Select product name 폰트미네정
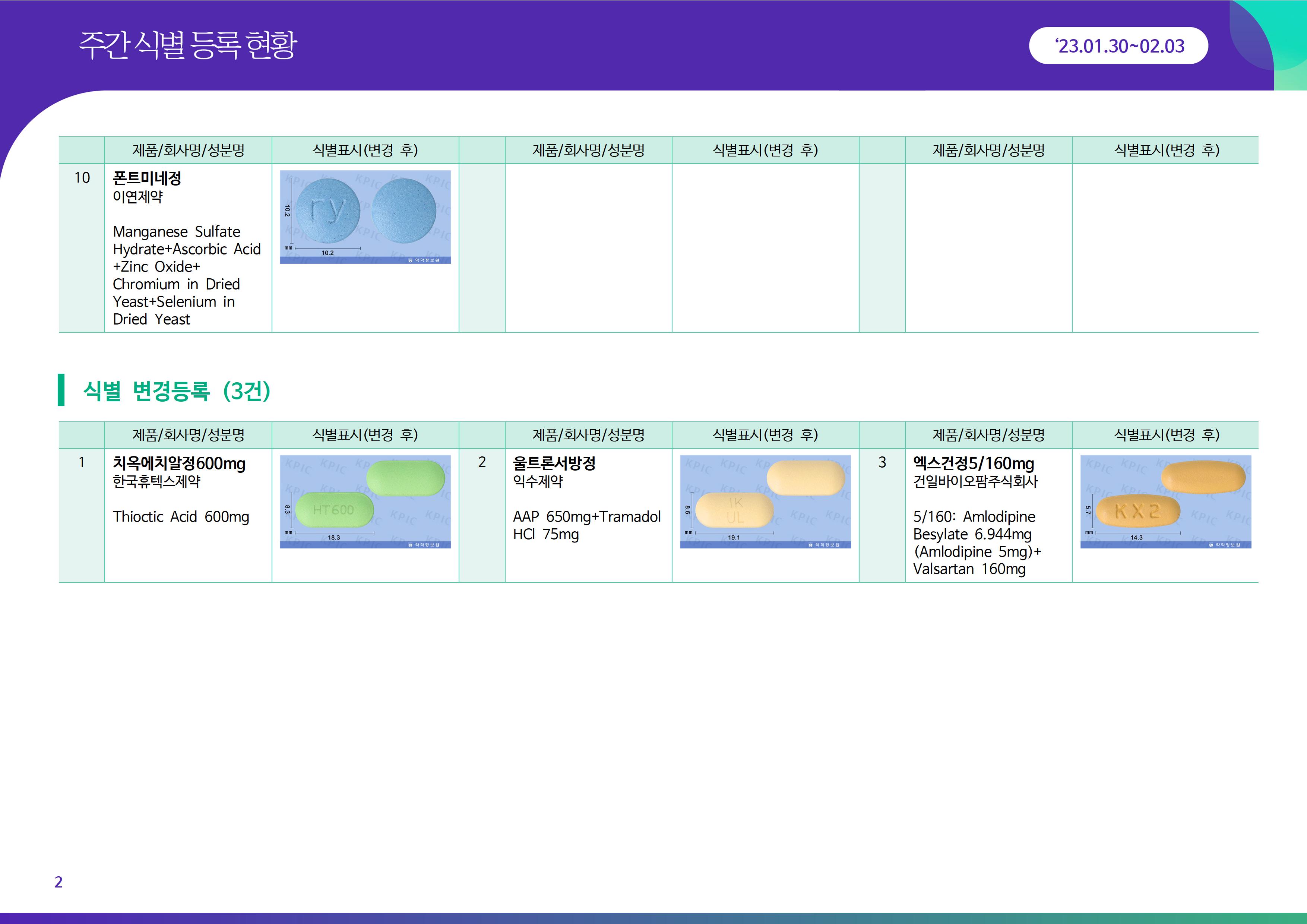 pyautogui.click(x=147, y=178)
